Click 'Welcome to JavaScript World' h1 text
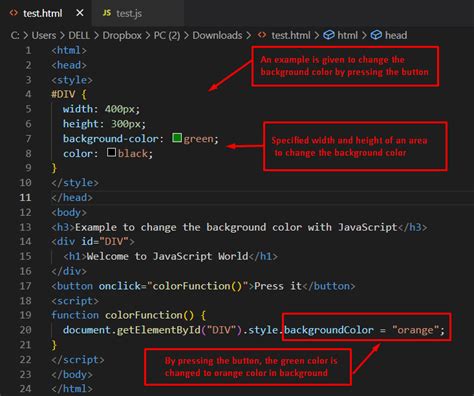 167,256
